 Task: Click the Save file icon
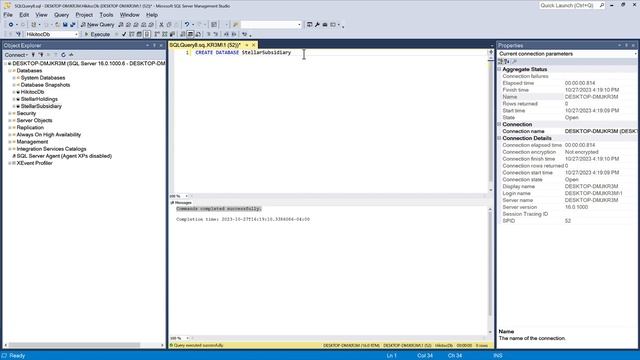pyautogui.click(x=65, y=24)
